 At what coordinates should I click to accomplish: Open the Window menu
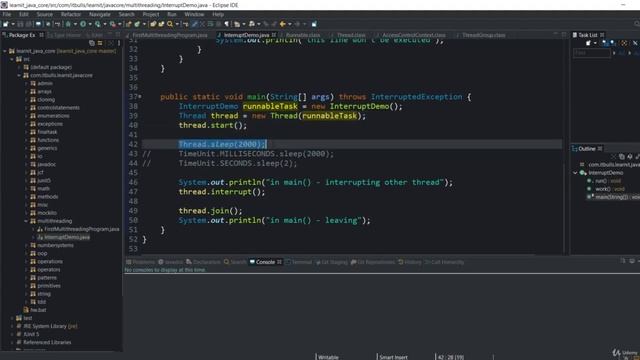coord(194,14)
